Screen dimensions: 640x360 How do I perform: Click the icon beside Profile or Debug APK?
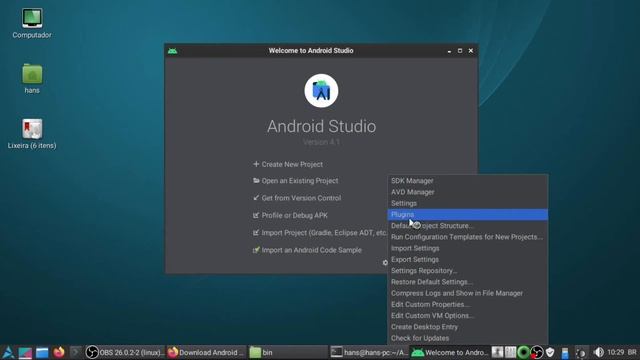tap(256, 215)
